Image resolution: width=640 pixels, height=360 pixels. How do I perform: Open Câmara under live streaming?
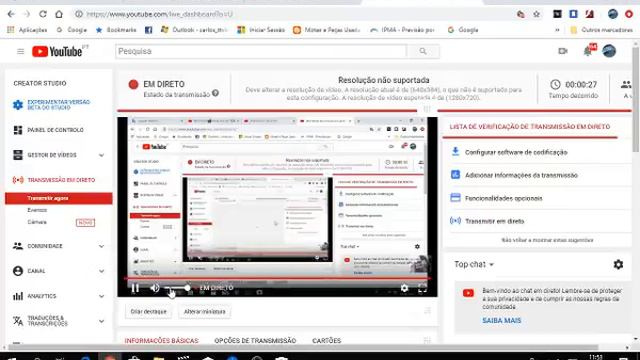tap(37, 222)
